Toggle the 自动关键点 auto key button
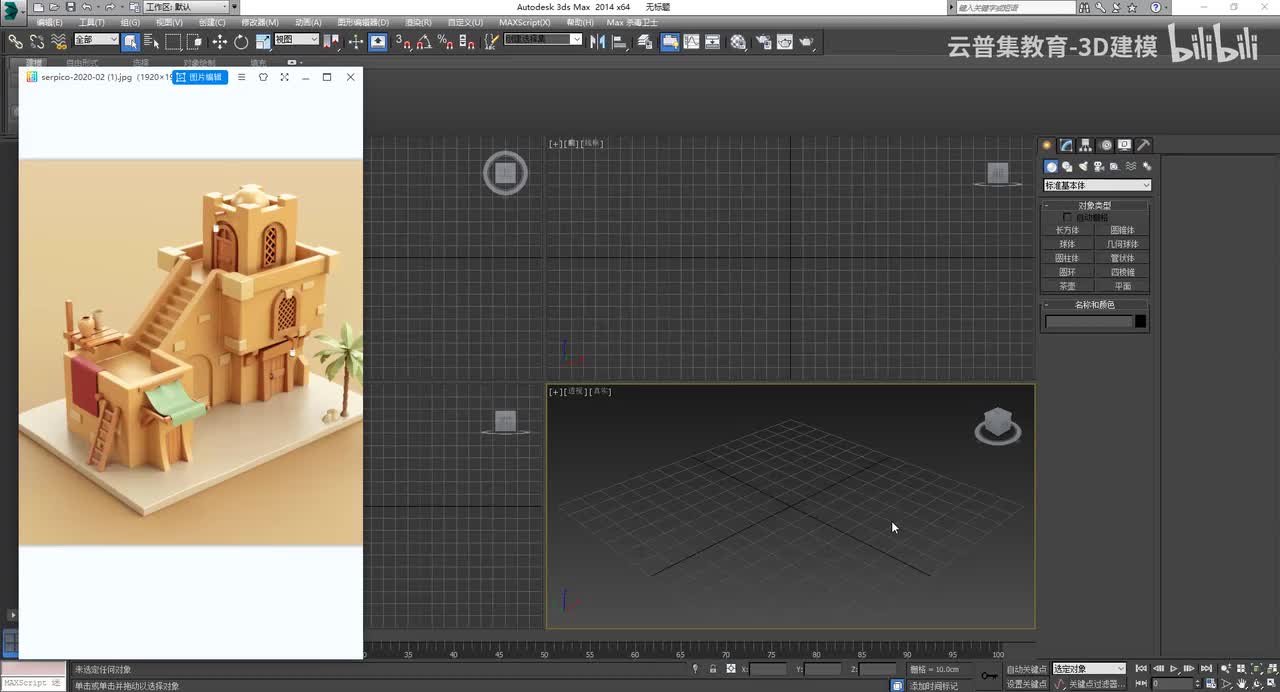The image size is (1280, 692). coord(1027,669)
